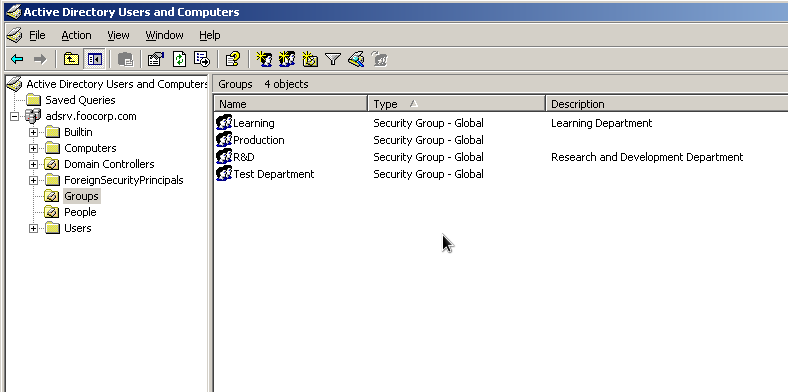Create new organizational unit toolbar icon
Screen dimensions: 788x392
(x=310, y=59)
